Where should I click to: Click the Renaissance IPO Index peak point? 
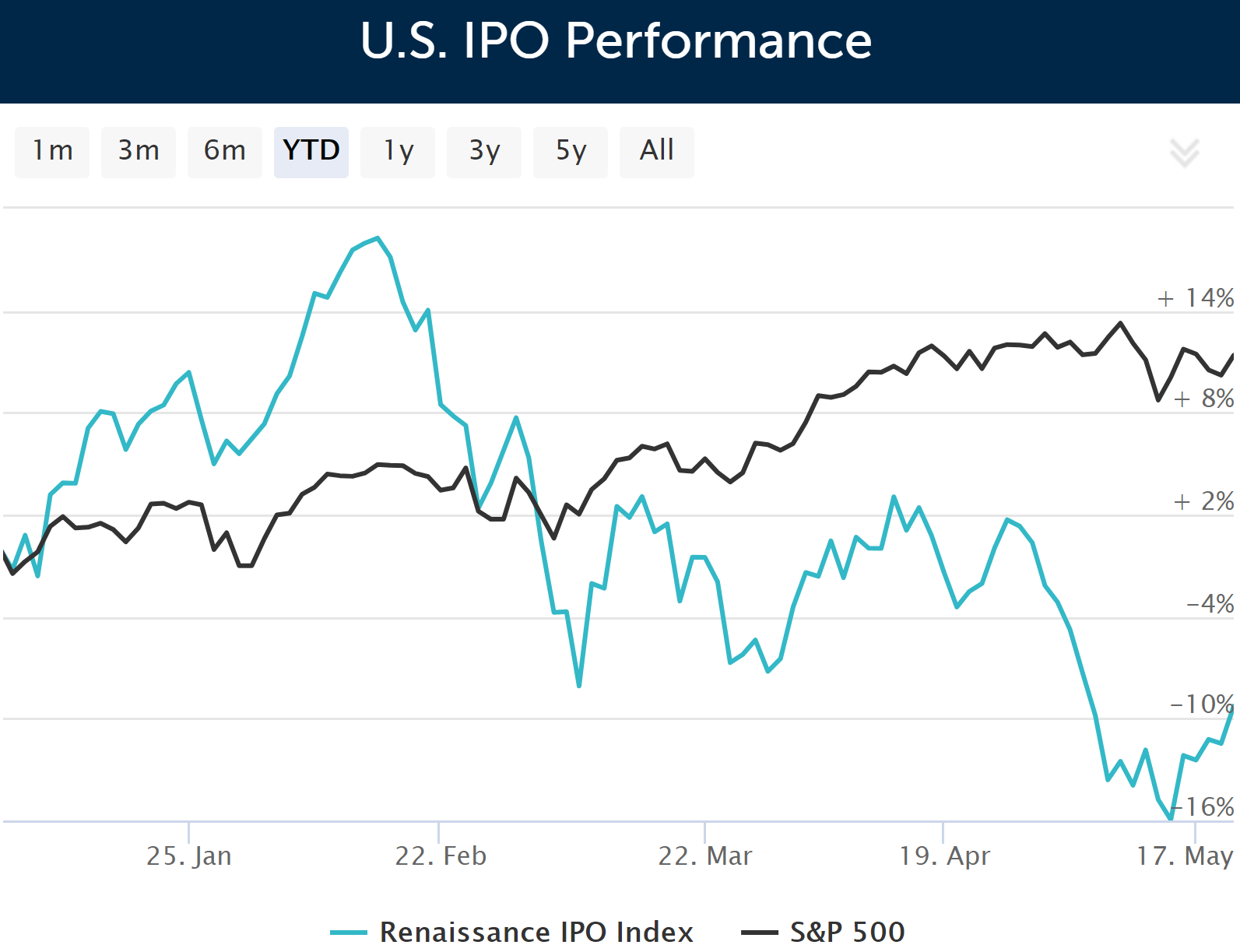tap(378, 238)
